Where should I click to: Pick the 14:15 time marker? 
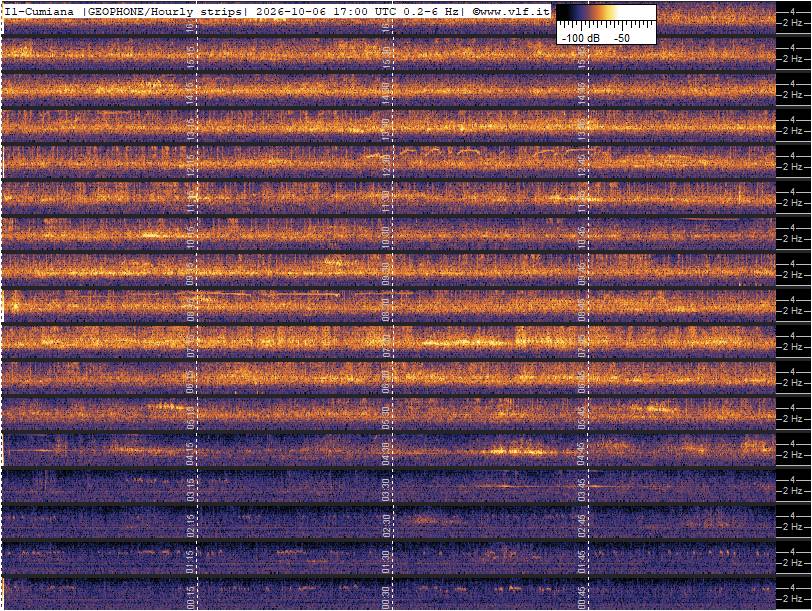(x=191, y=94)
